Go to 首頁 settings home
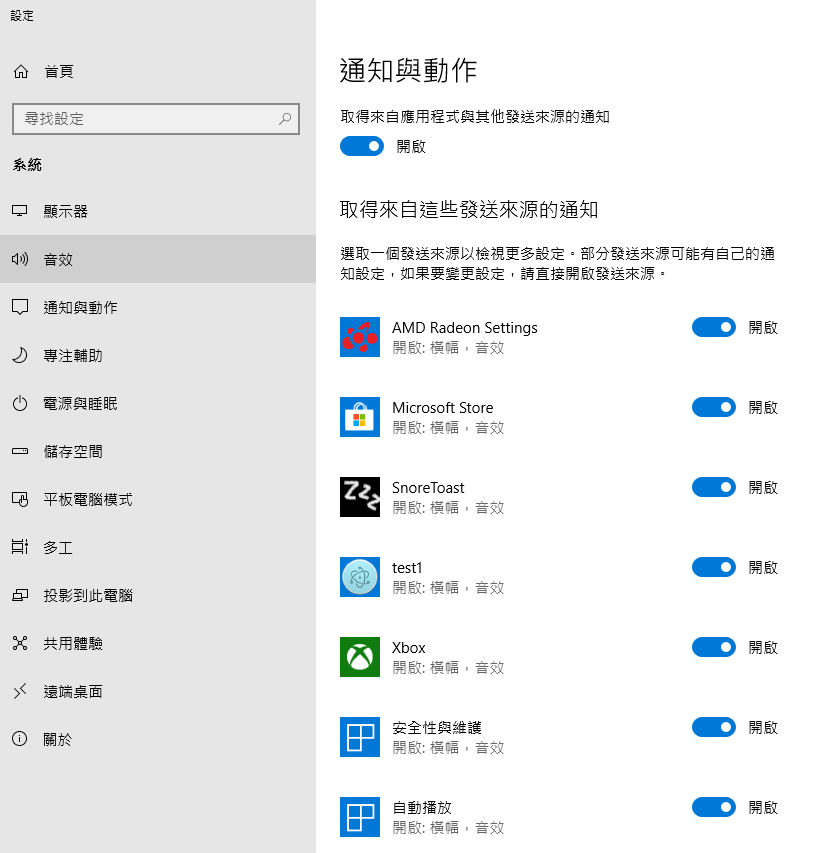This screenshot has width=832, height=853. pyautogui.click(x=58, y=72)
